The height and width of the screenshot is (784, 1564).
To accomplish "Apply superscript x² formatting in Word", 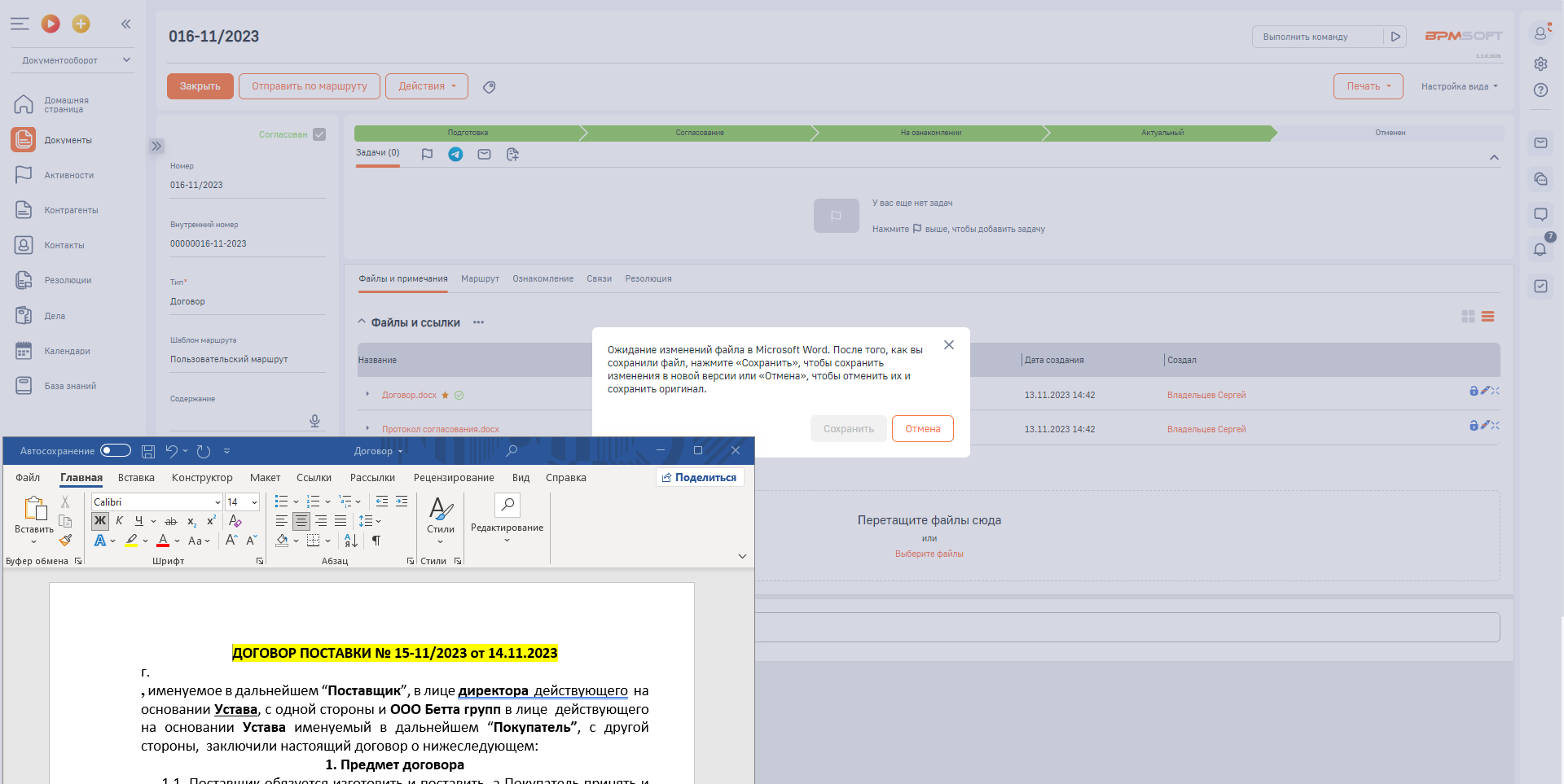I will coord(212,521).
